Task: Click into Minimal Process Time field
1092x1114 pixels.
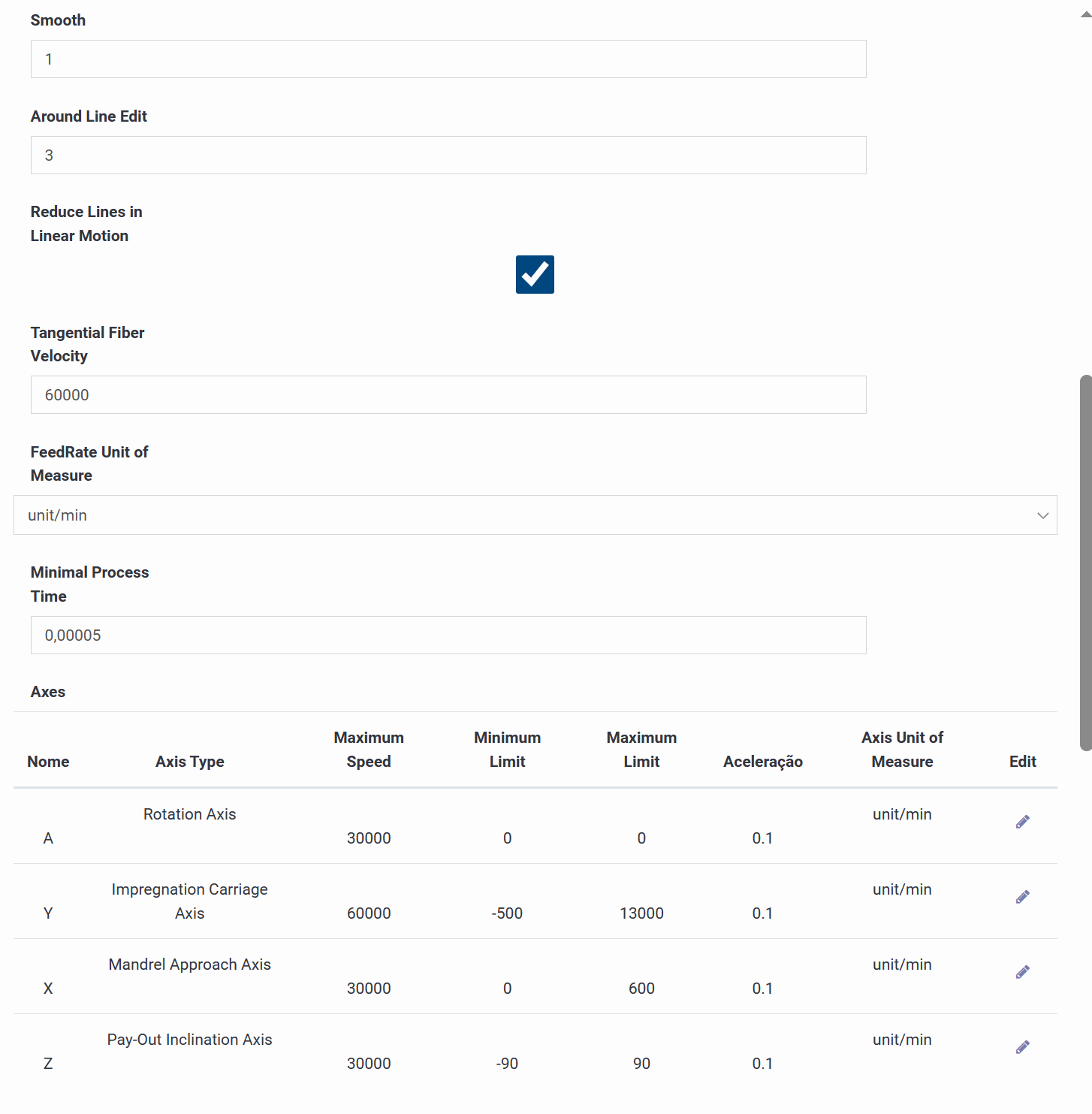Action: tap(448, 635)
